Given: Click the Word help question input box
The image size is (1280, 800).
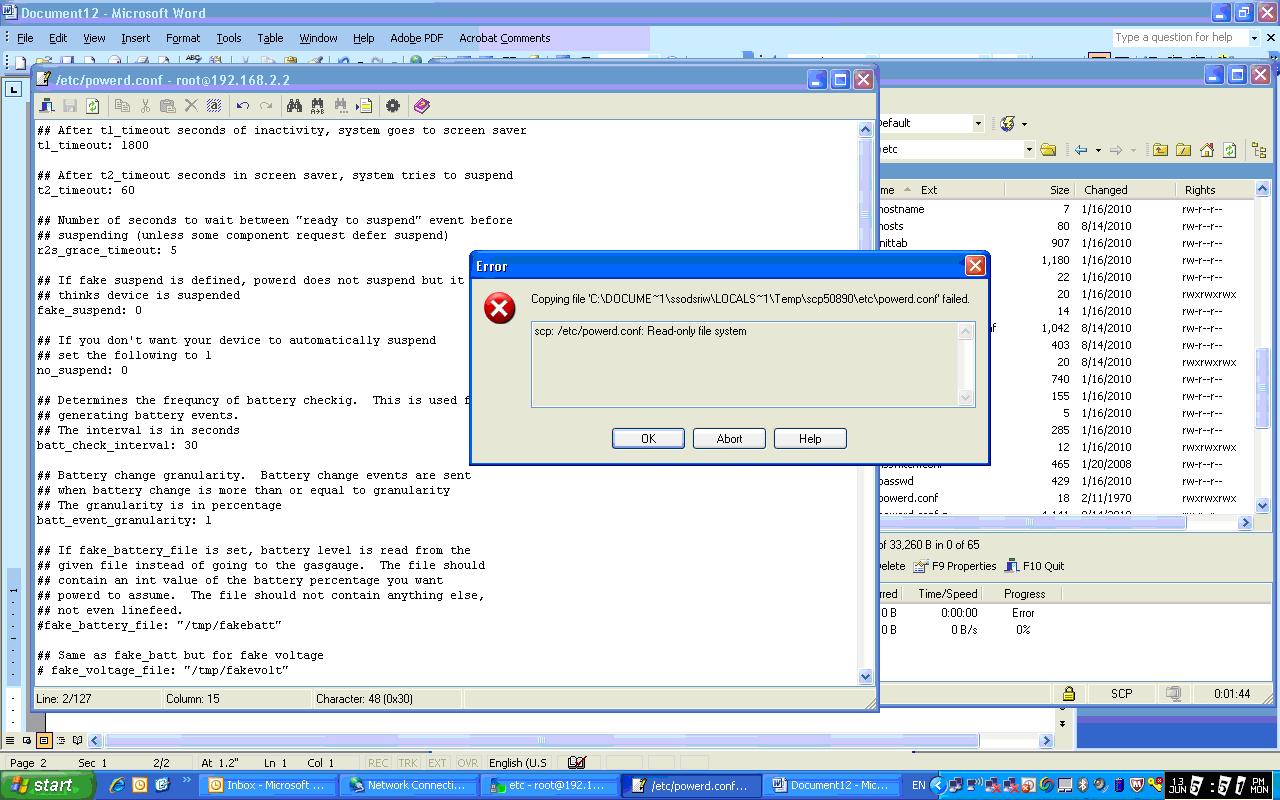Looking at the screenshot, I should point(1179,38).
